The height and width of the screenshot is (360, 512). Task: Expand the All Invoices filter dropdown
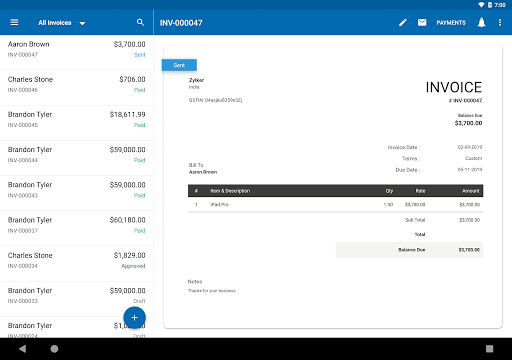point(62,23)
